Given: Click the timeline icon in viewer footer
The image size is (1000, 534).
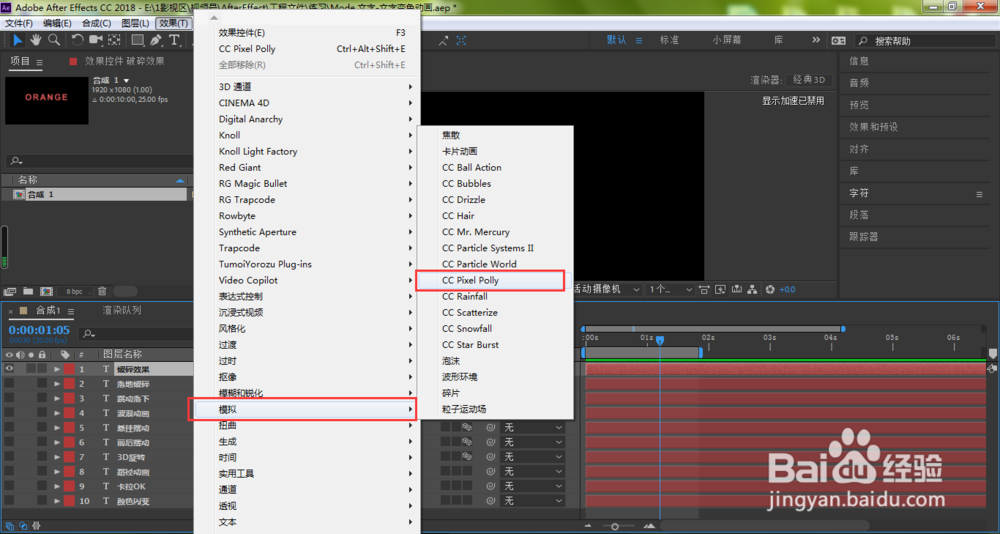Looking at the screenshot, I should 737,290.
